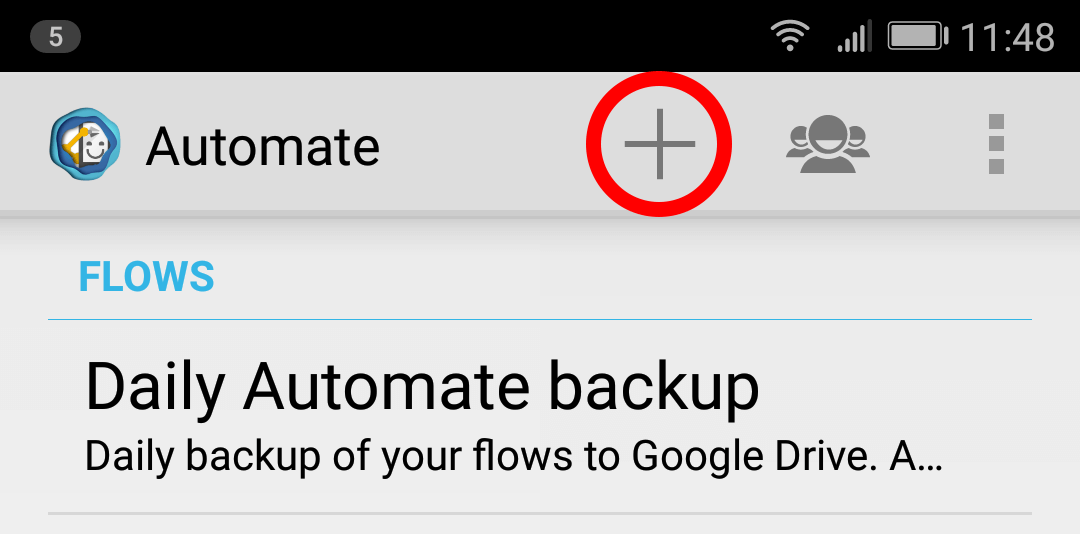Click the Automate app logo
Image resolution: width=1080 pixels, height=534 pixels.
(x=85, y=144)
